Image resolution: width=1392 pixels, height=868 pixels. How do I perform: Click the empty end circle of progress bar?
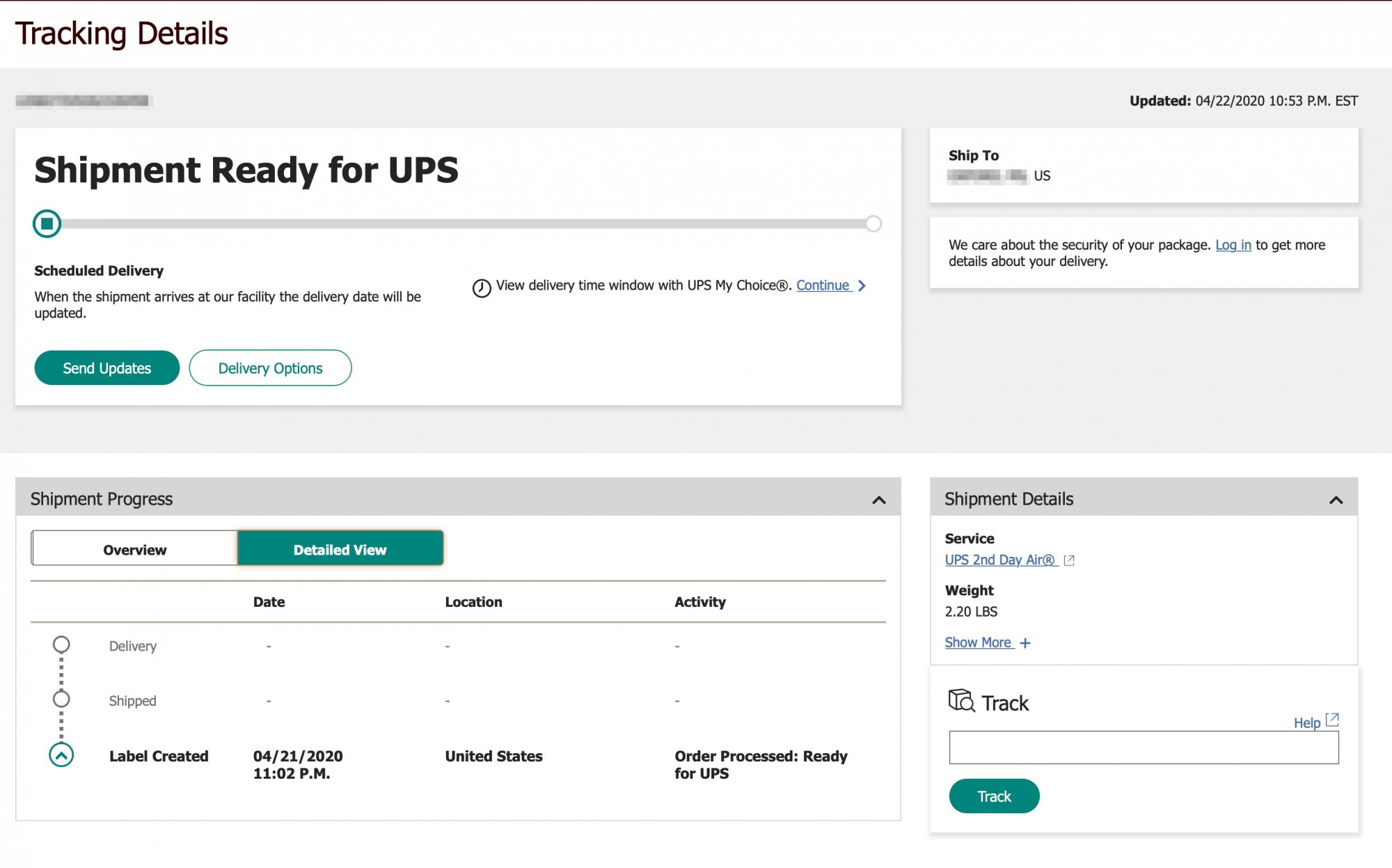pos(873,223)
